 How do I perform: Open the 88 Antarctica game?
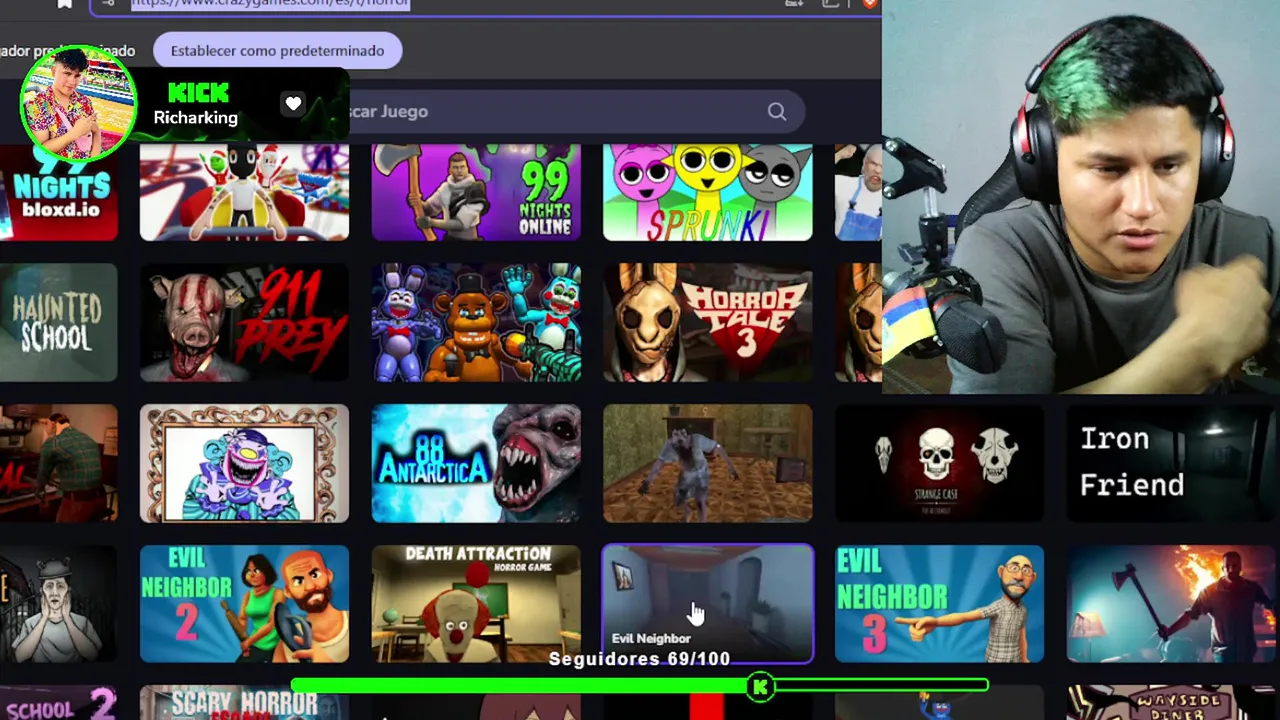(x=476, y=464)
